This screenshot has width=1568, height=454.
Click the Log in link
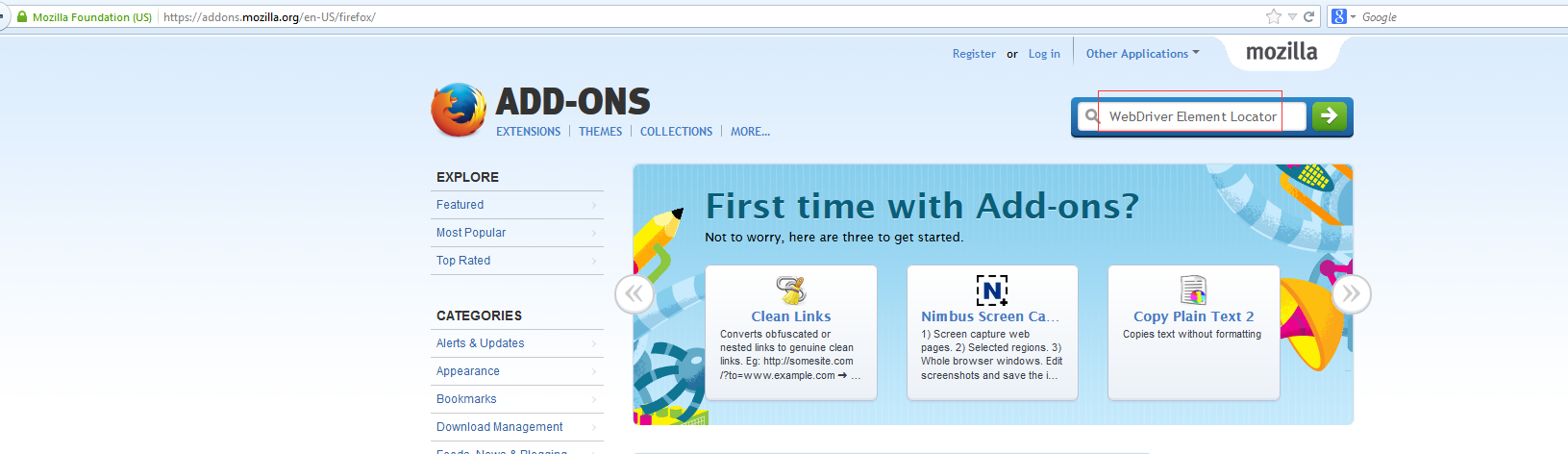pyautogui.click(x=1044, y=54)
